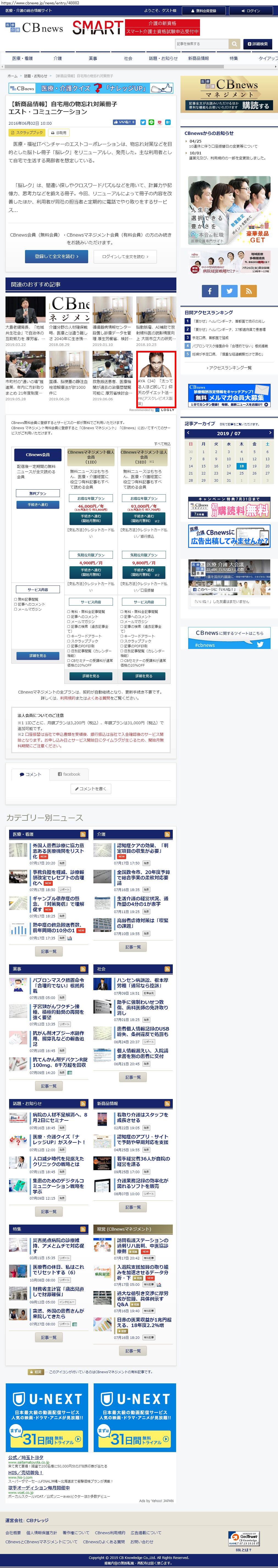Open article パブロンマスク措置命令
The height and width of the screenshot is (1568, 278).
59,986
